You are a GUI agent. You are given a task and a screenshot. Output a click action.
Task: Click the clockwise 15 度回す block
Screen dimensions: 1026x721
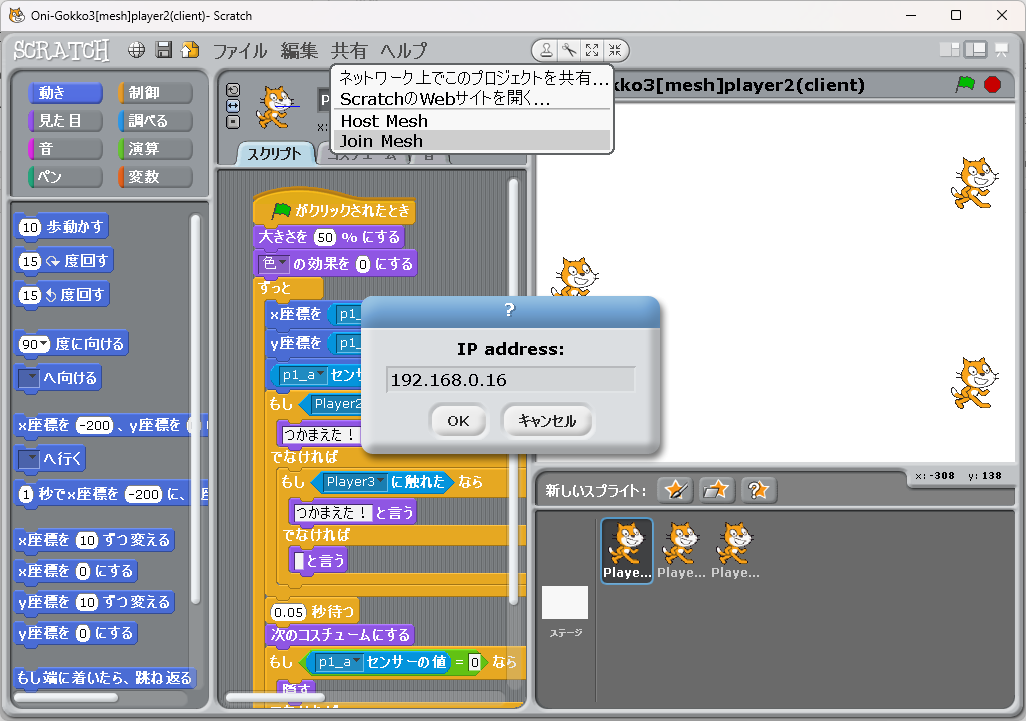click(63, 261)
